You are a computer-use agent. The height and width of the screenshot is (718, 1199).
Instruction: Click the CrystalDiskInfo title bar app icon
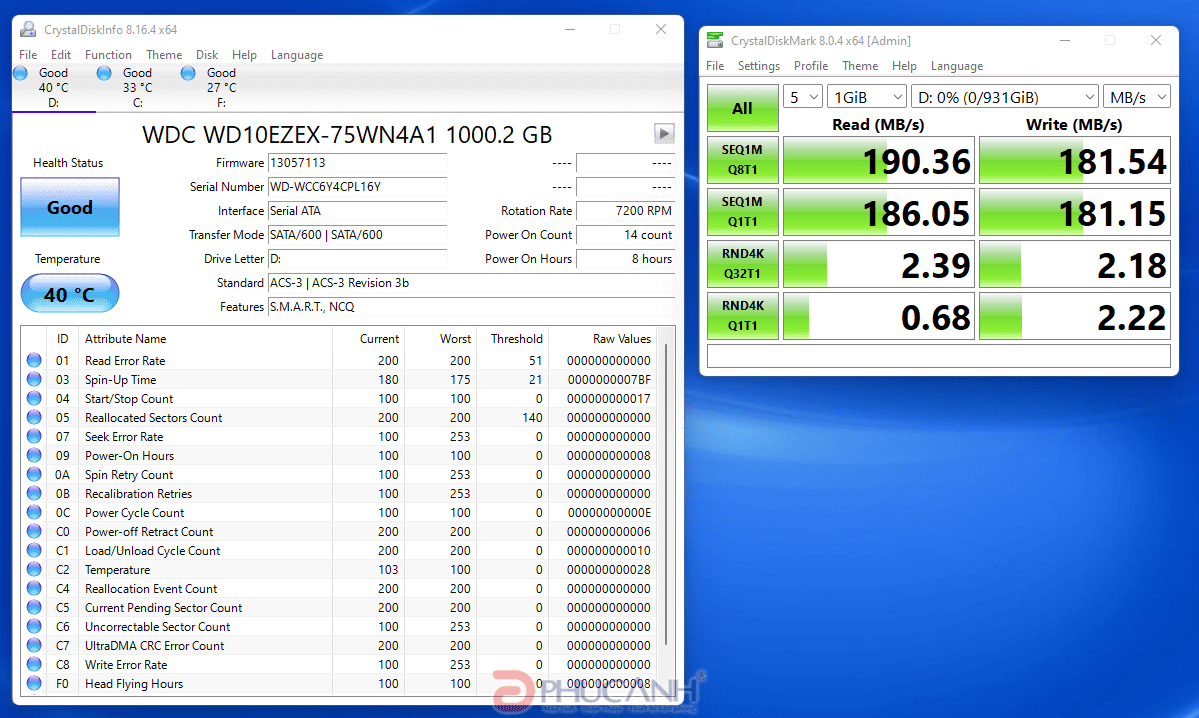28,30
